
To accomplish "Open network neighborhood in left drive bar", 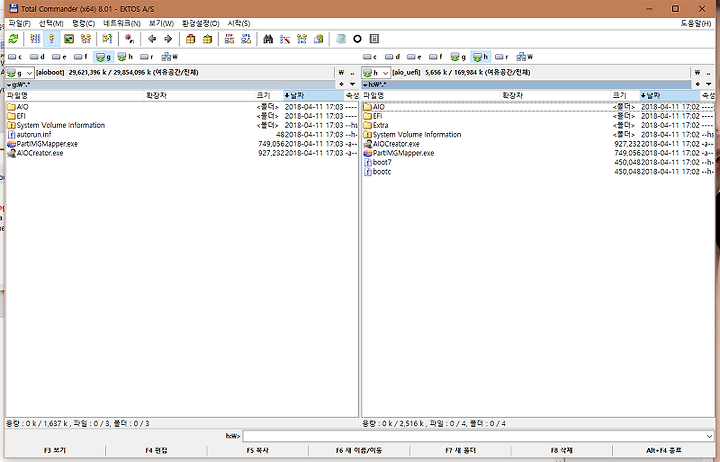I will tap(169, 57).
